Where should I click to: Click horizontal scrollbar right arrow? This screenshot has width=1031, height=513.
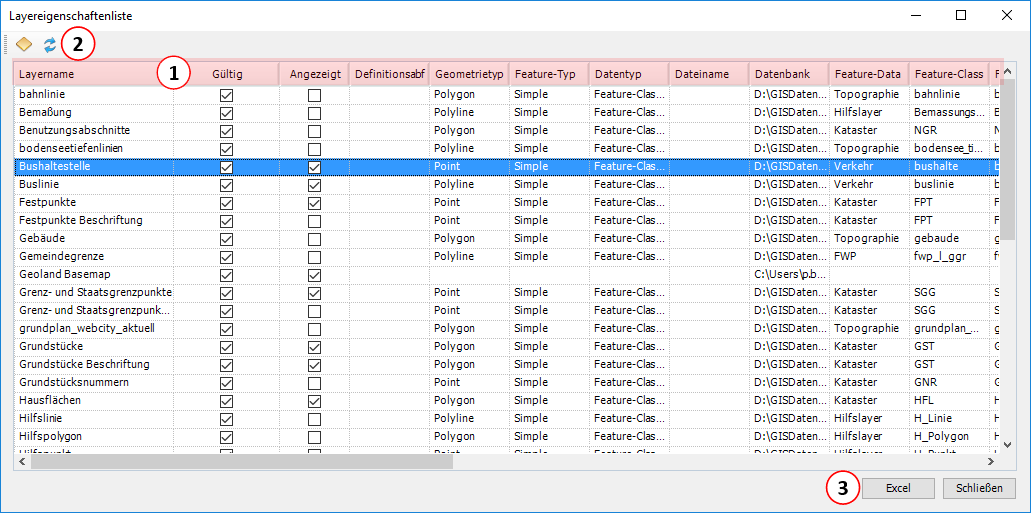tap(991, 462)
